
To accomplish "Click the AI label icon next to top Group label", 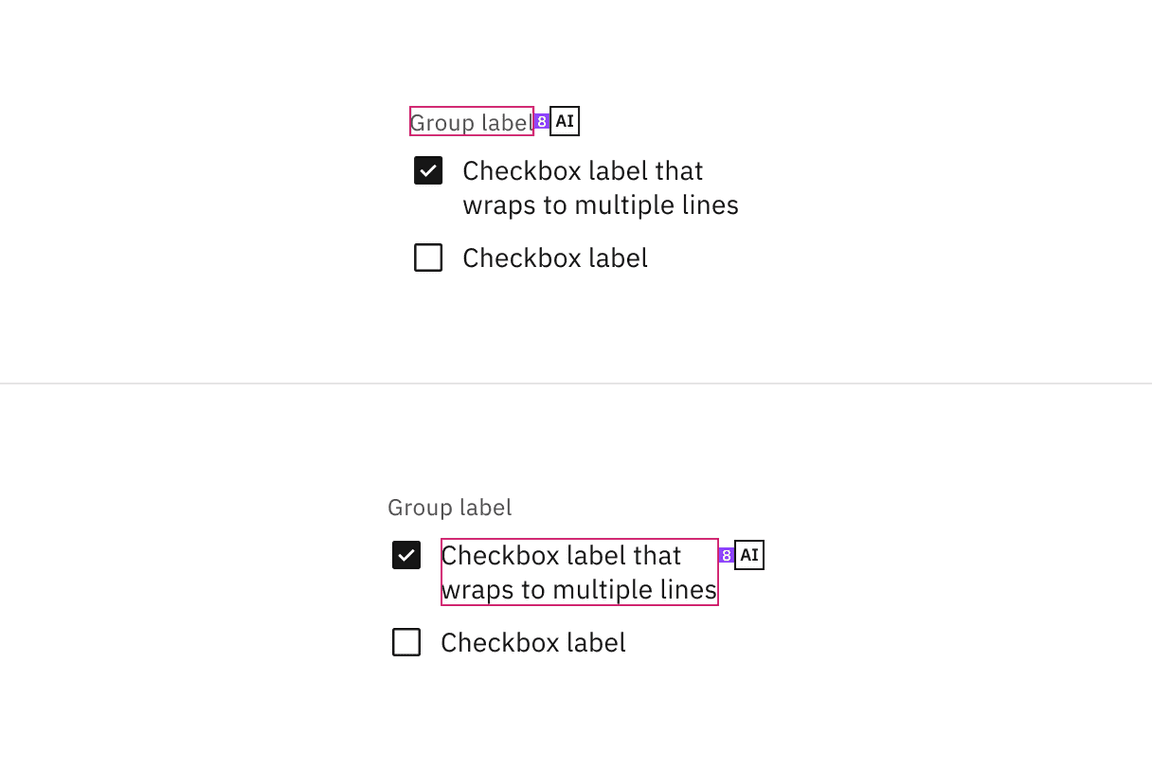I will point(564,120).
